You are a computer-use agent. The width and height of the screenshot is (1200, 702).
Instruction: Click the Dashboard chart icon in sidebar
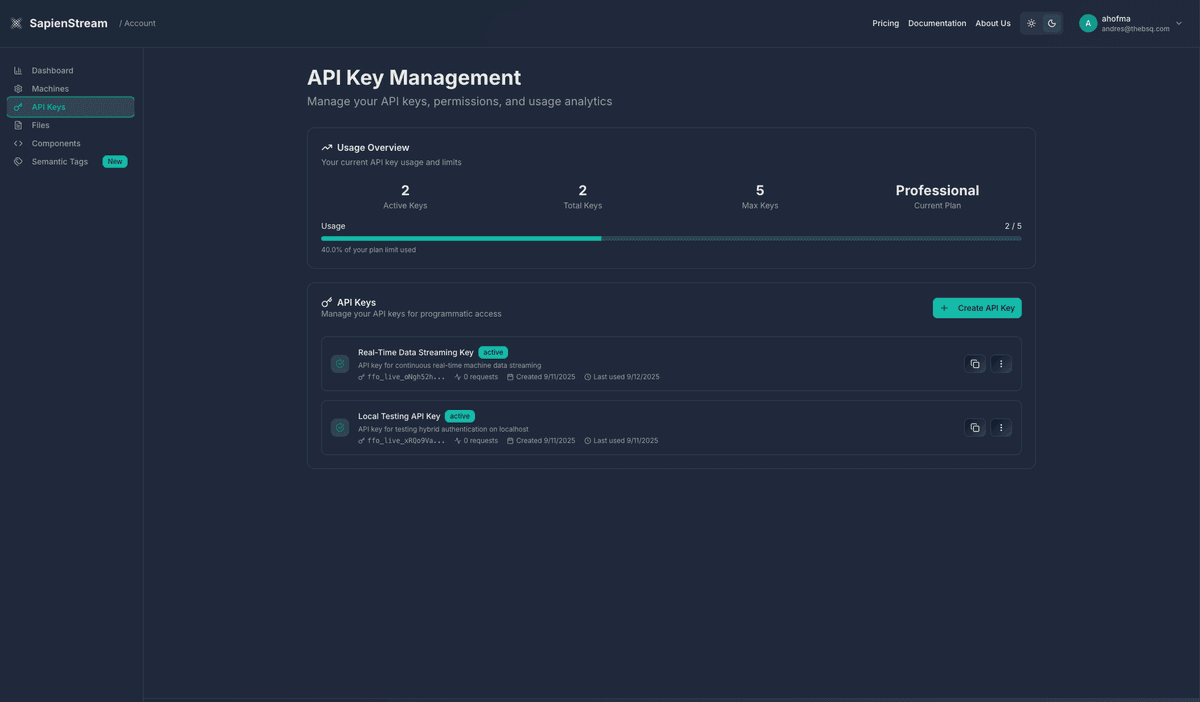point(18,71)
